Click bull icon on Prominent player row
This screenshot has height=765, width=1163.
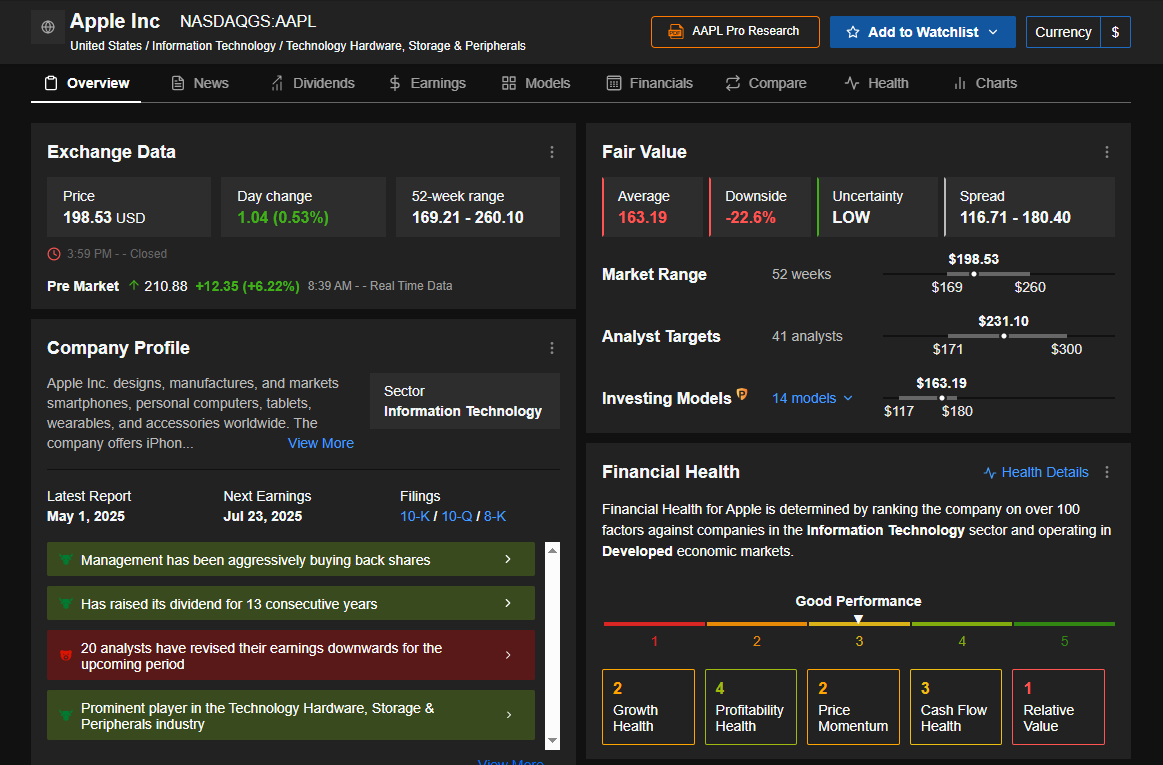(65, 715)
